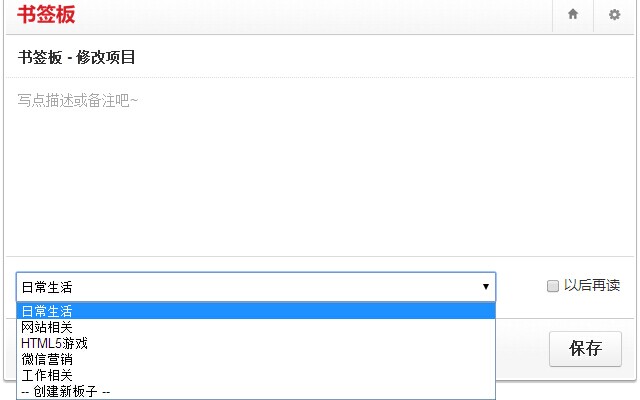The height and width of the screenshot is (400, 640).
Task: Click the 以后再读 label text
Action: (x=592, y=285)
